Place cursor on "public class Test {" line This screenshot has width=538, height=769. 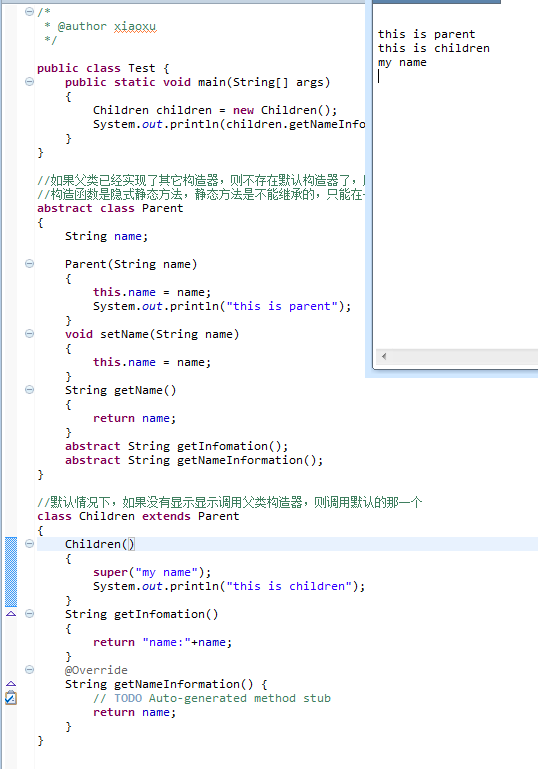pos(103,68)
